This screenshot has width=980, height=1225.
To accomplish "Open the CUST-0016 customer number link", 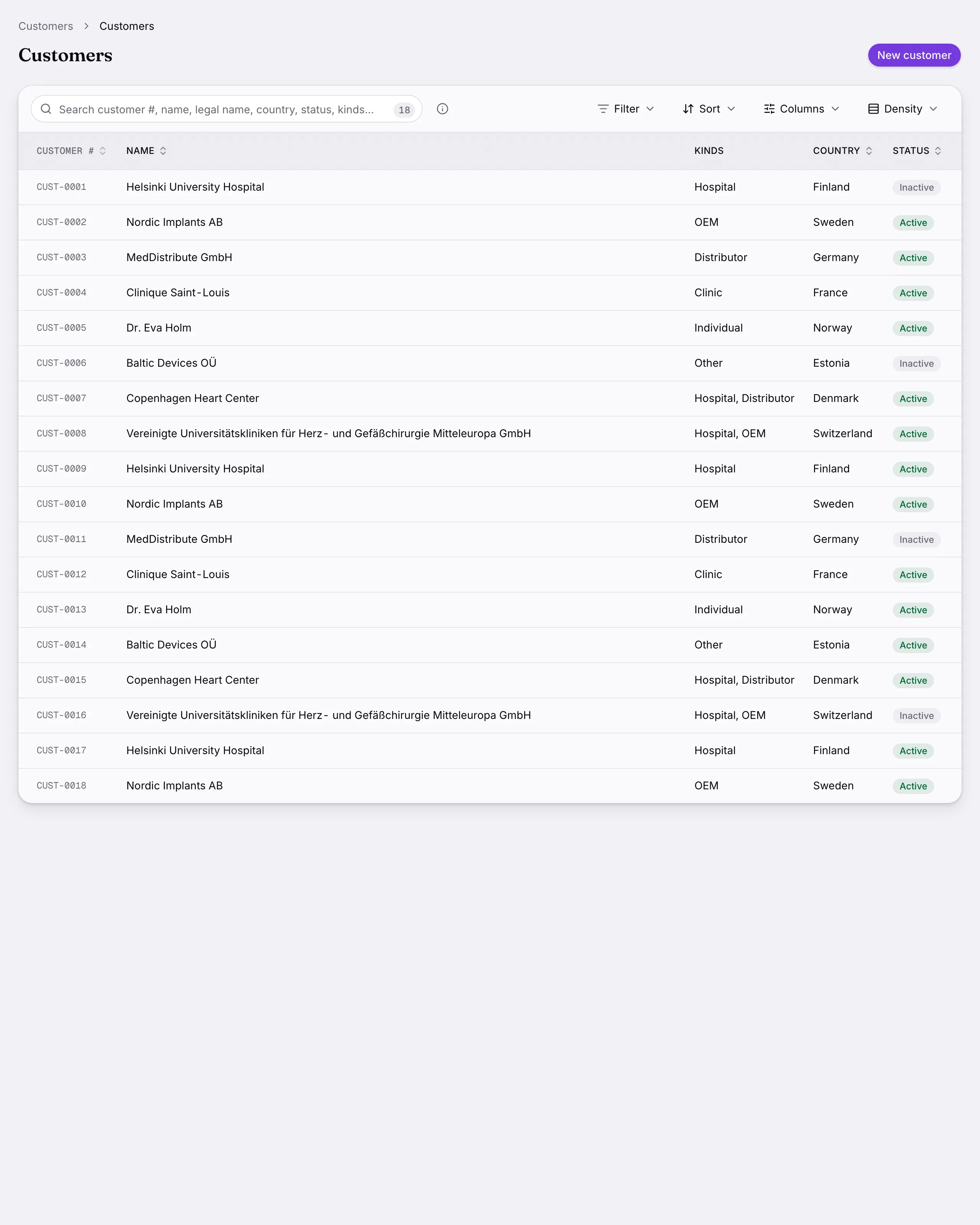I will click(61, 715).
